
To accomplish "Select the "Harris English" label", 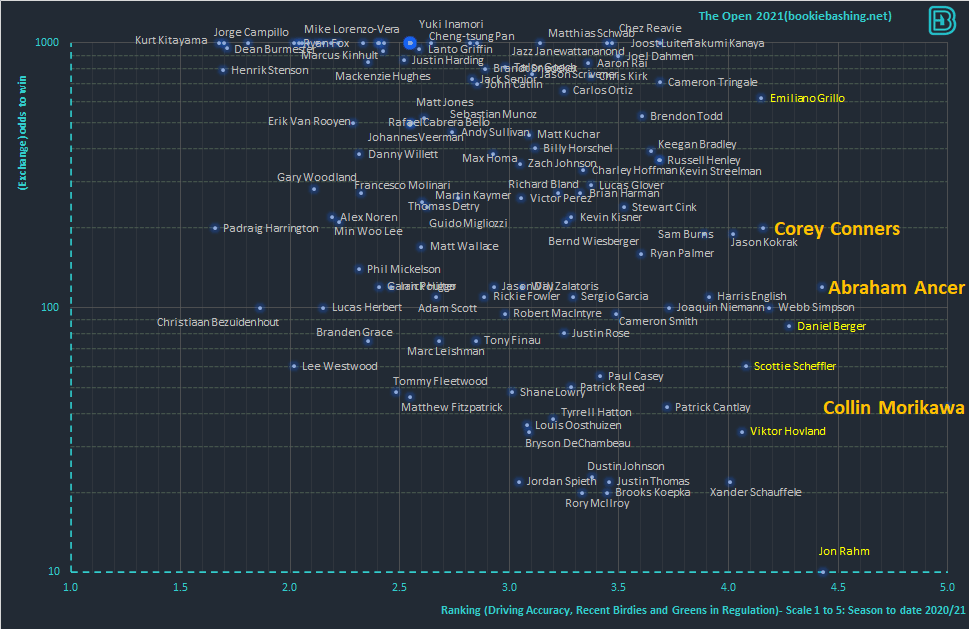I will tap(751, 297).
